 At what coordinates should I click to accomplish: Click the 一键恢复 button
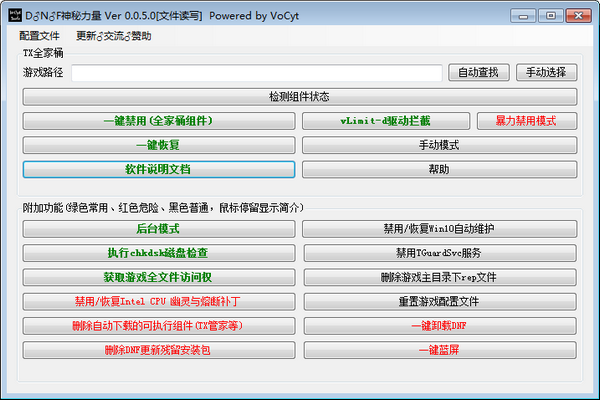[x=159, y=145]
